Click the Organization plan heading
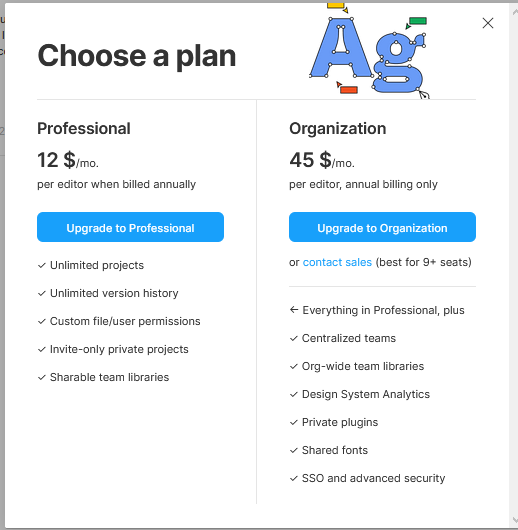This screenshot has height=530, width=518. pyautogui.click(x=337, y=129)
